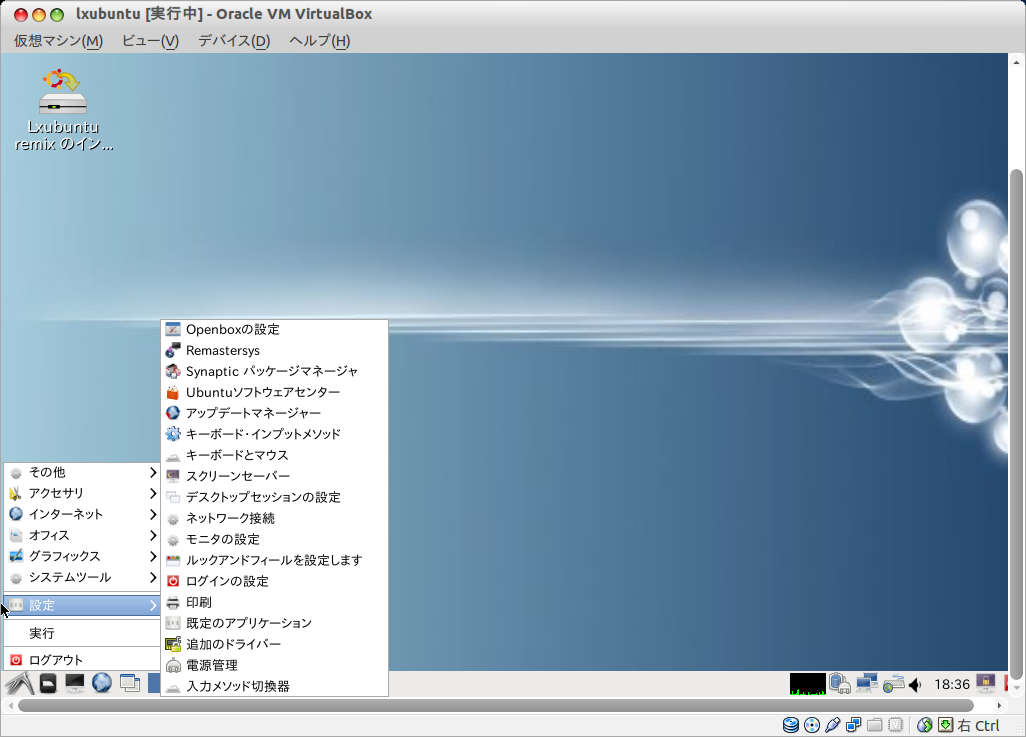Click the 18:36 panel clock

click(951, 684)
